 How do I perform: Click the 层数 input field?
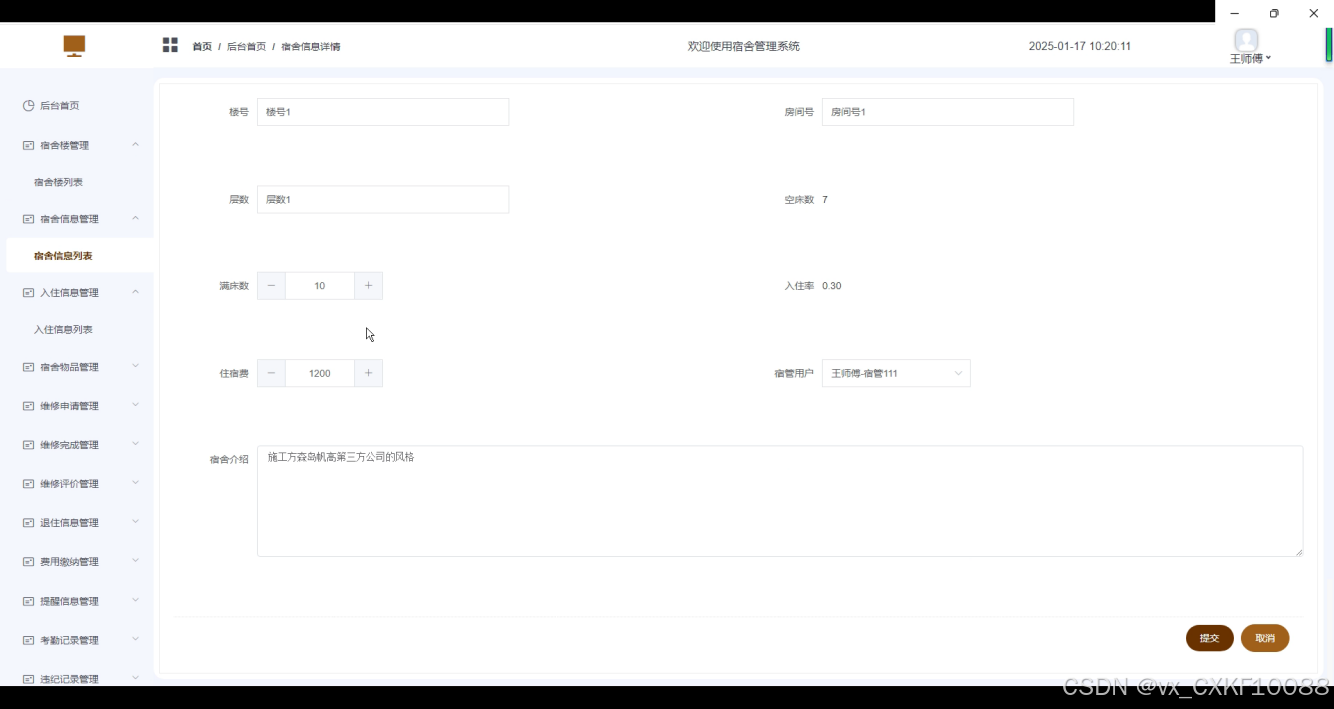tap(383, 199)
